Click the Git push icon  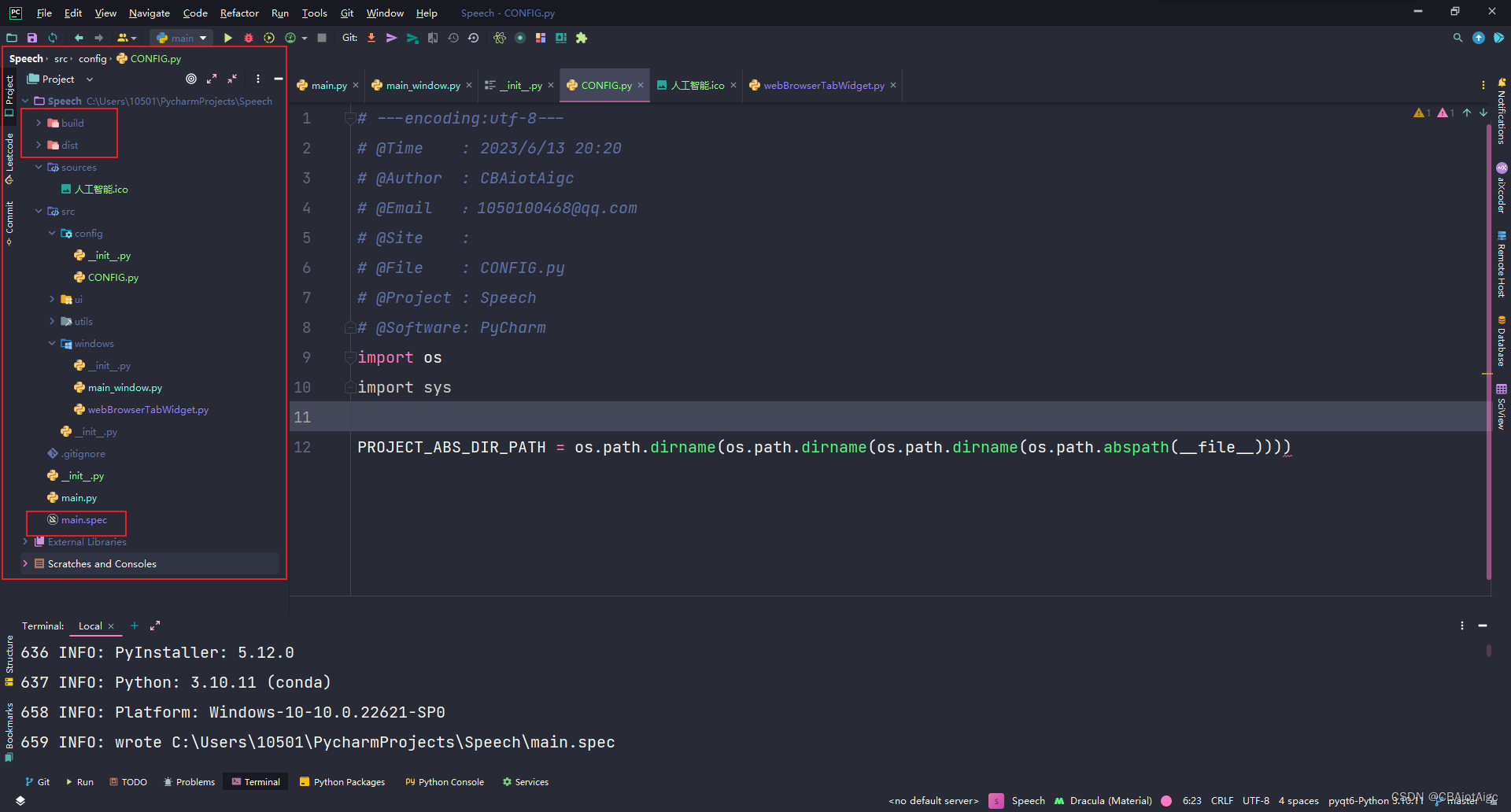412,38
